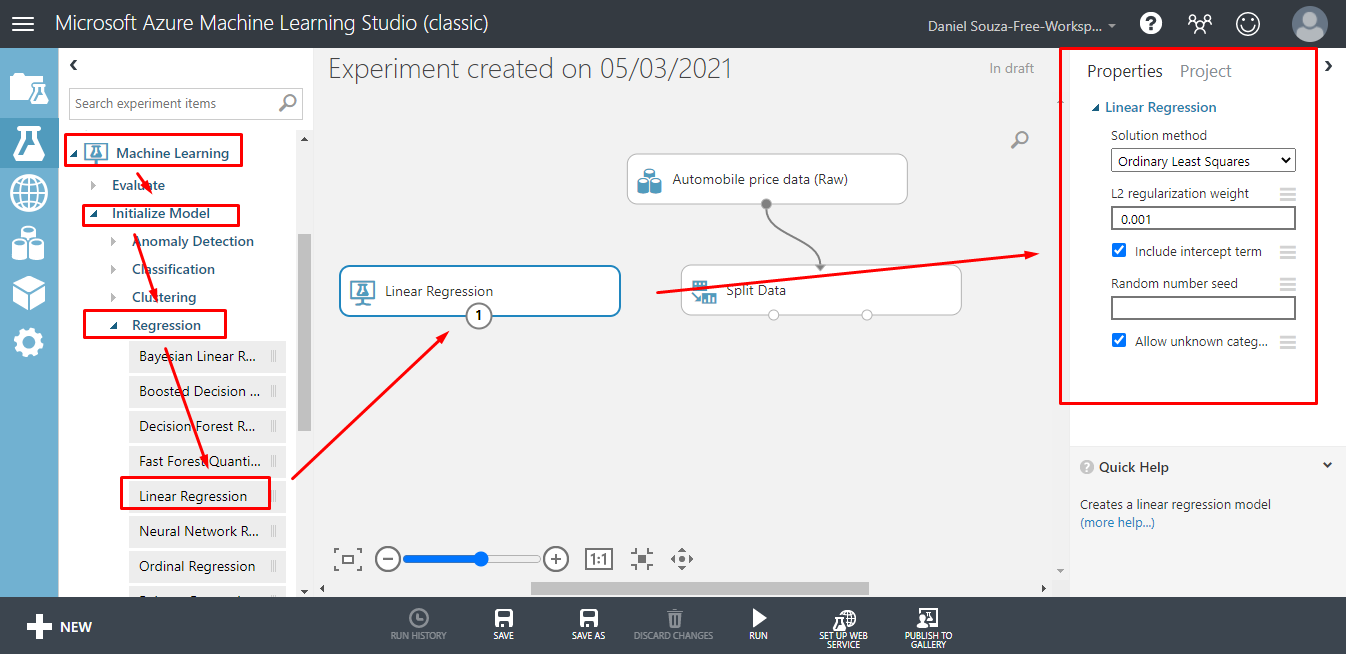Click the auto-arrange modules icon
This screenshot has width=1346, height=654.
[642, 559]
